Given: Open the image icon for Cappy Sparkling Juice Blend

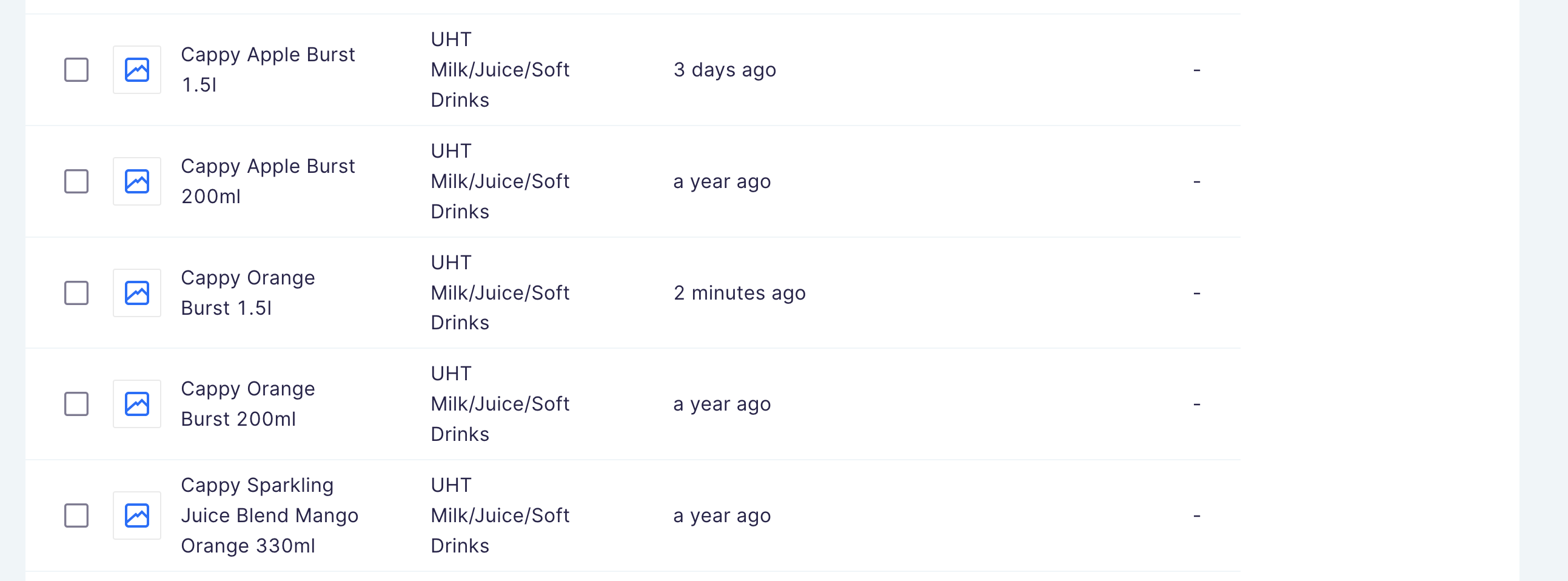Looking at the screenshot, I should click(136, 516).
